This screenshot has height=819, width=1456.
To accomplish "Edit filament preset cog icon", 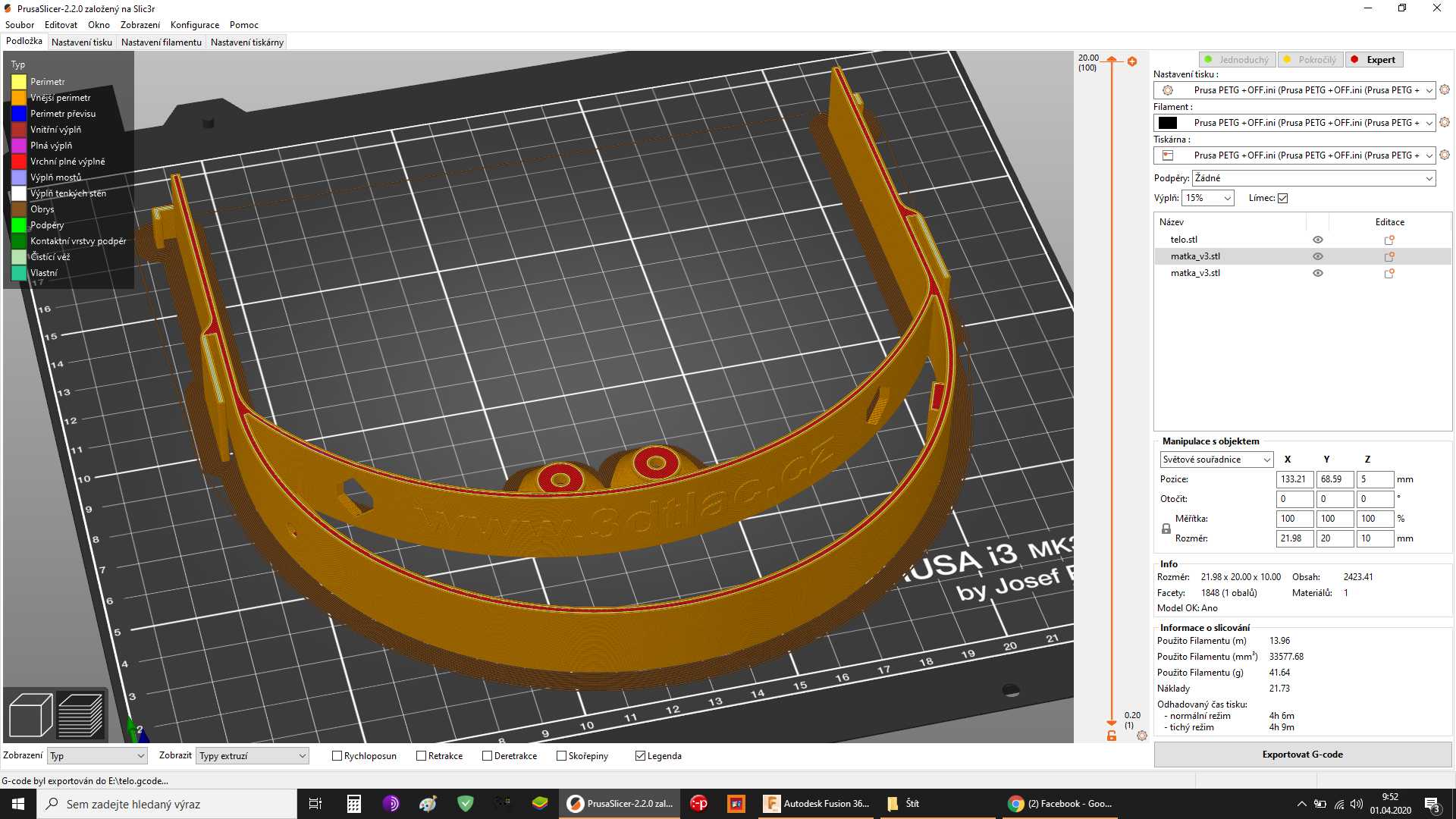I will (1445, 122).
